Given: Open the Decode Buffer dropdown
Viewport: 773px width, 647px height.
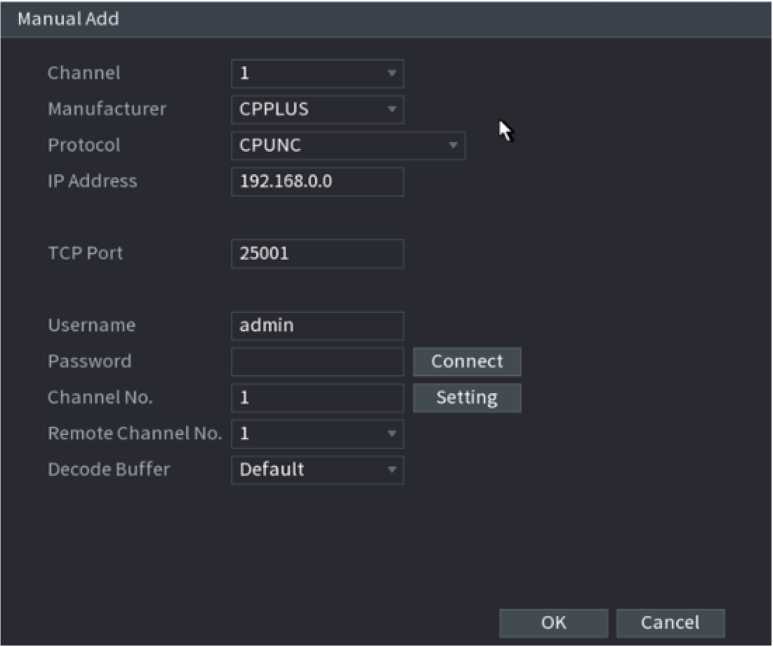Looking at the screenshot, I should [317, 469].
